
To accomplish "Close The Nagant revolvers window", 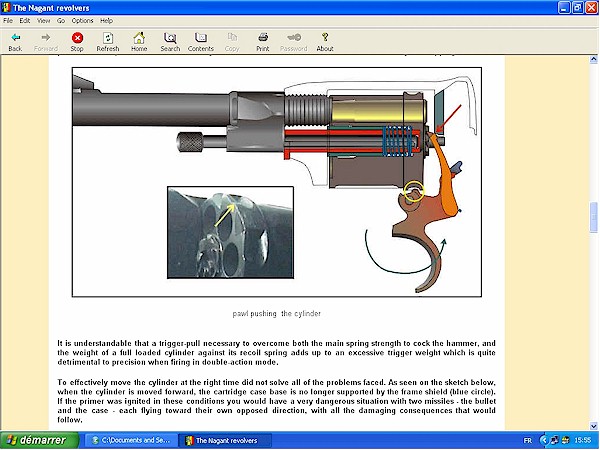I will point(591,7).
